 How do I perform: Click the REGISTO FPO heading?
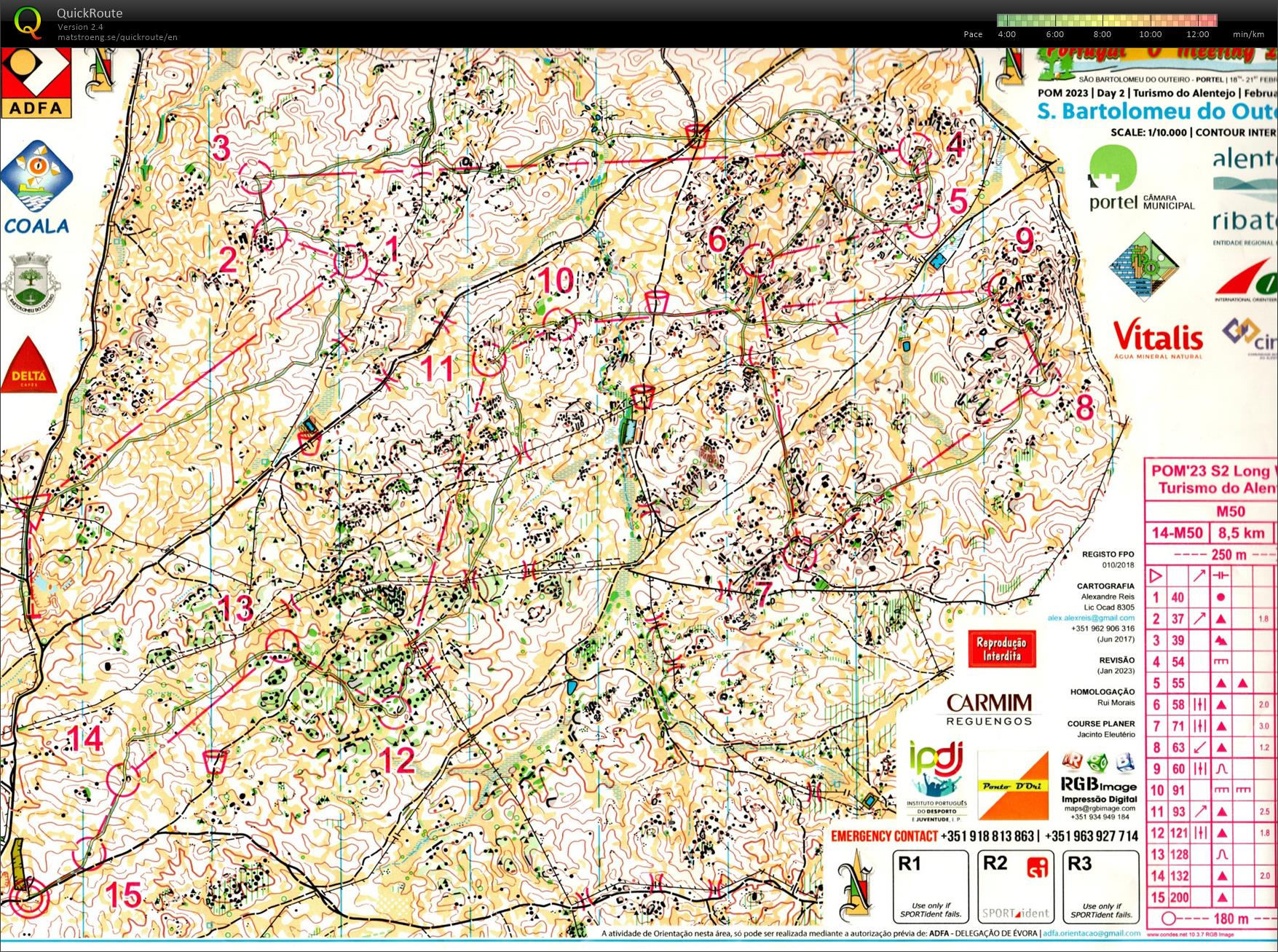coord(1108,554)
